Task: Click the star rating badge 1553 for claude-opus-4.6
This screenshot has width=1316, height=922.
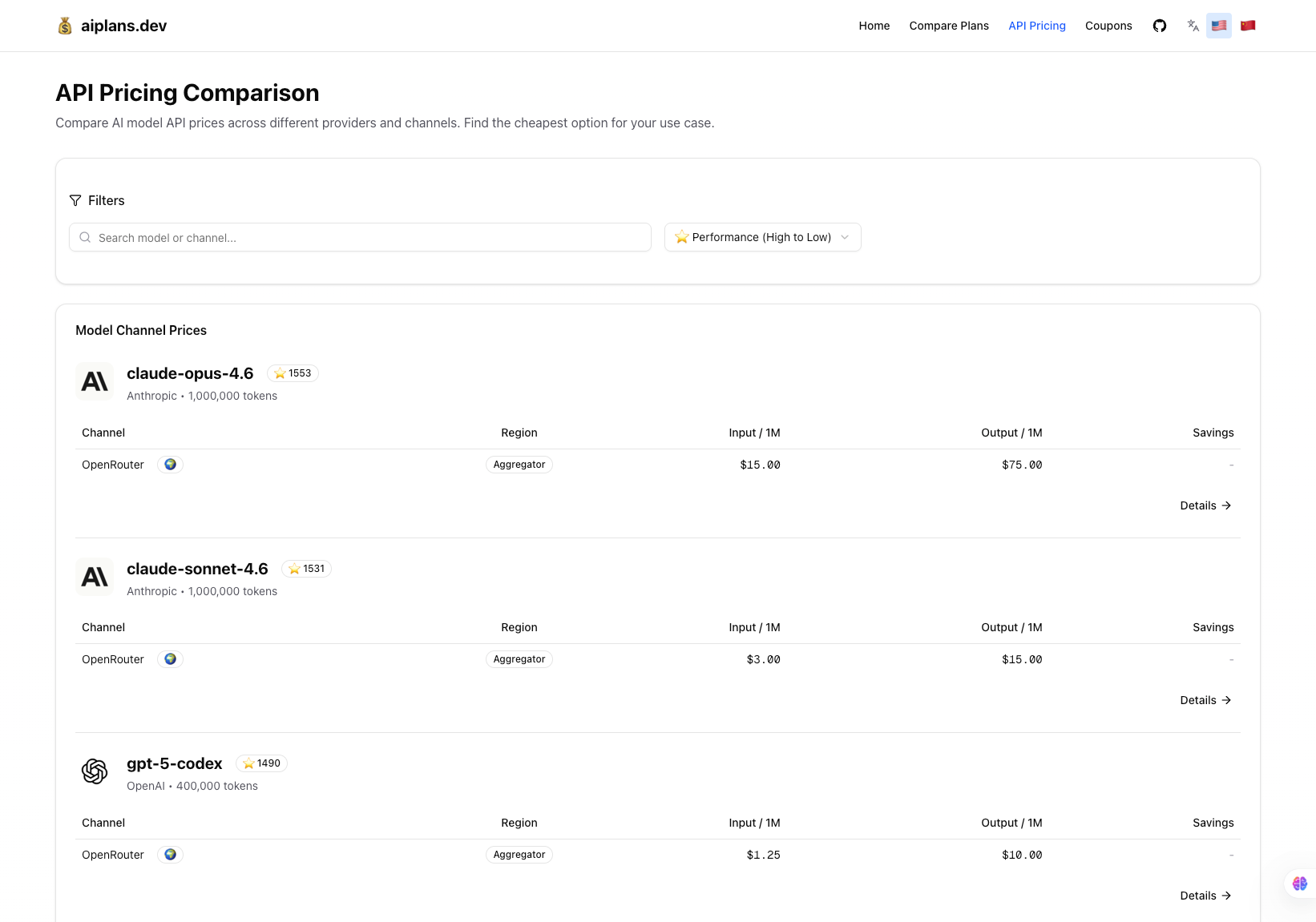Action: click(x=293, y=372)
